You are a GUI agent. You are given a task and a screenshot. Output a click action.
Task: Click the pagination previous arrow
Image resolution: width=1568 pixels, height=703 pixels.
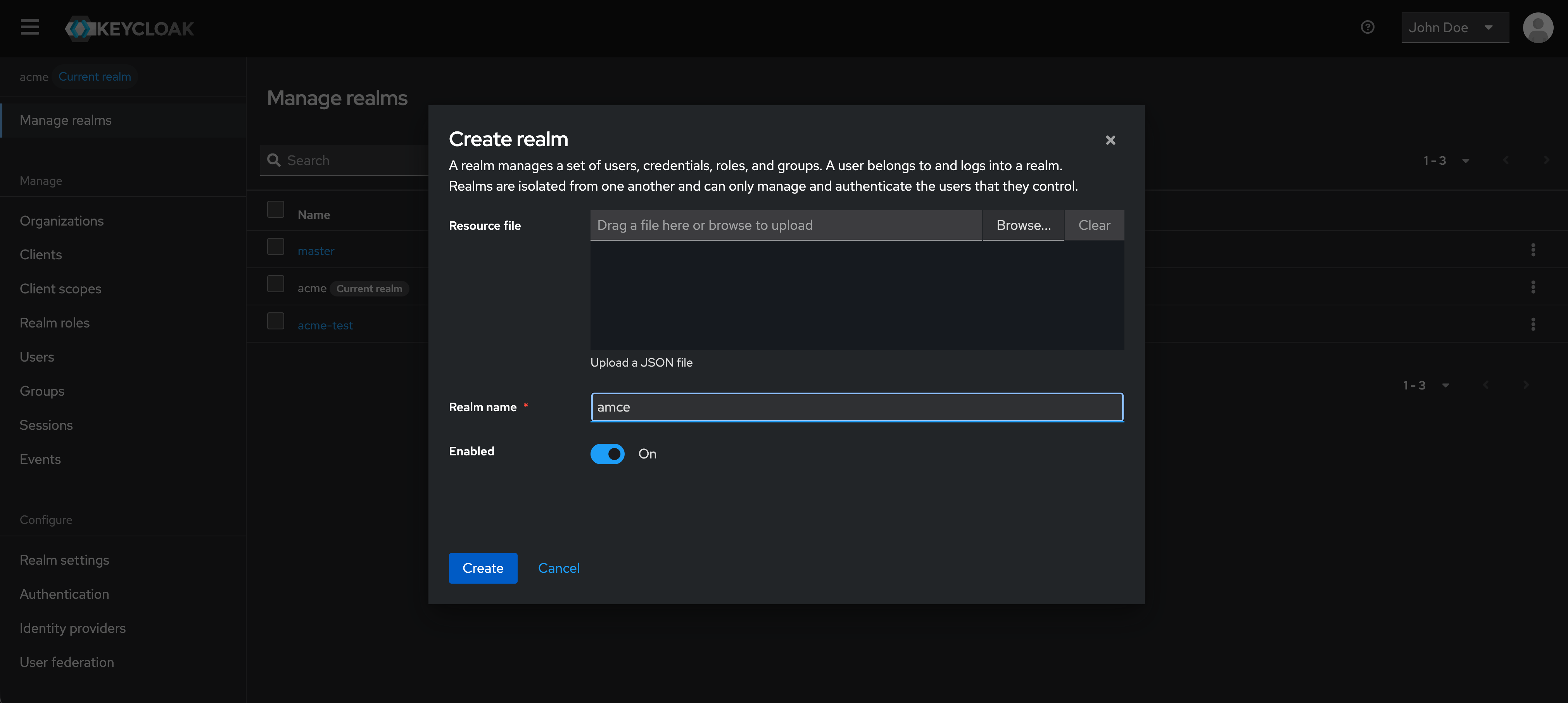[x=1505, y=160]
